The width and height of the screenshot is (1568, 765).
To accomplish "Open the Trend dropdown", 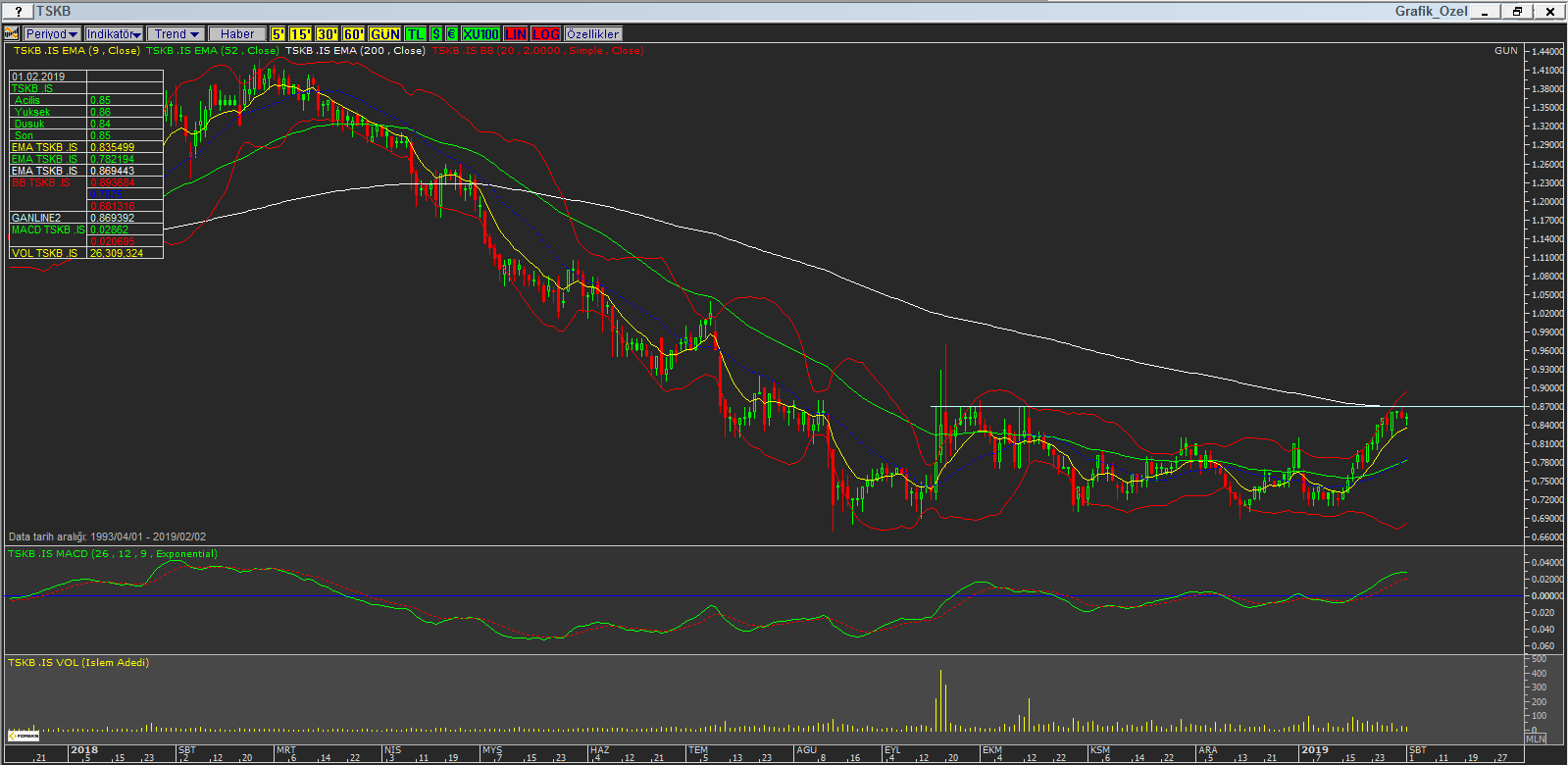I will point(177,33).
